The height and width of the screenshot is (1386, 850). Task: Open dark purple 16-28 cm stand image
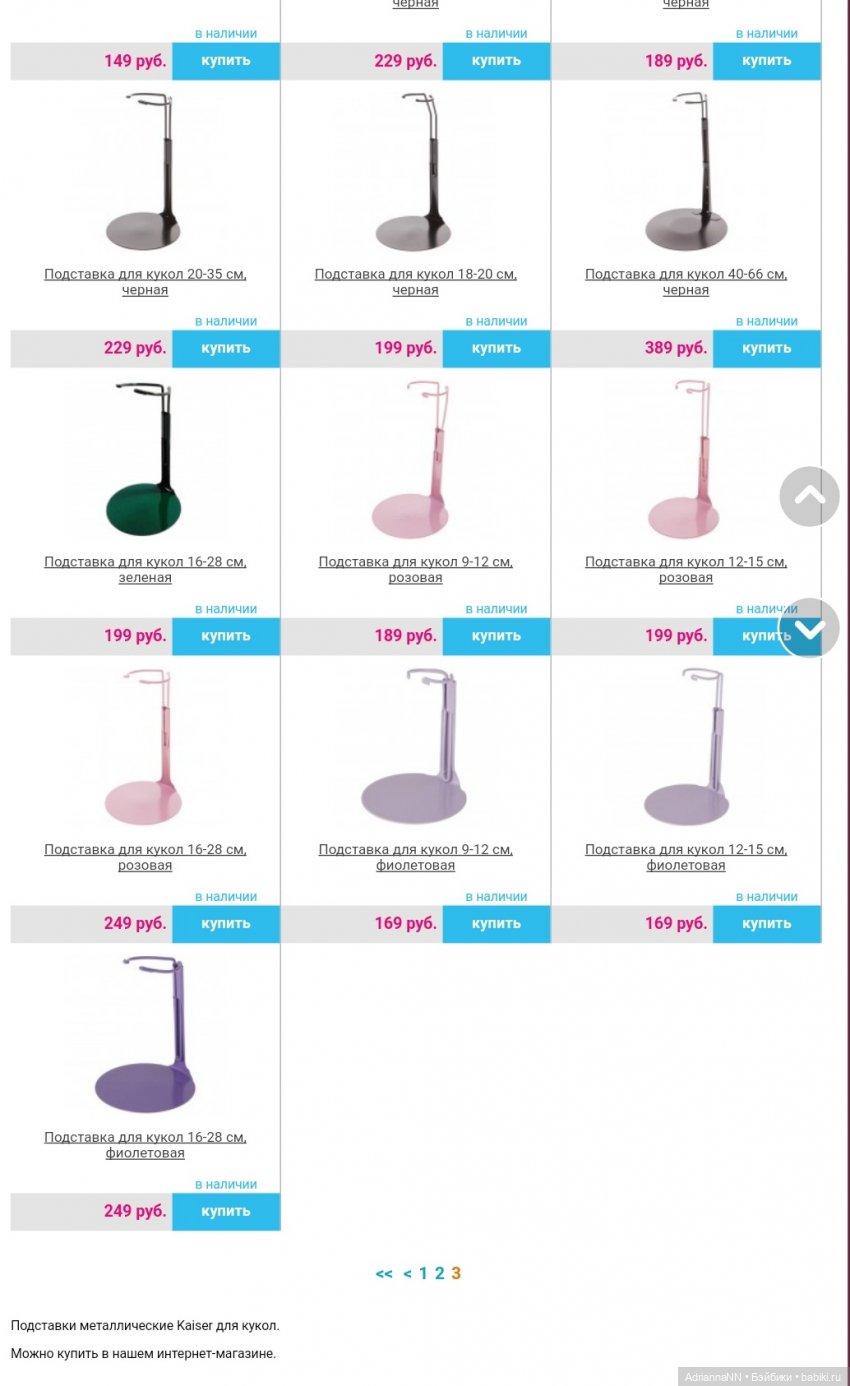[x=145, y=1035]
